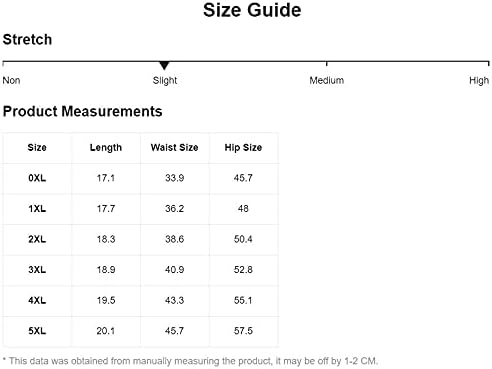Select the 0XL size row

coord(141,178)
